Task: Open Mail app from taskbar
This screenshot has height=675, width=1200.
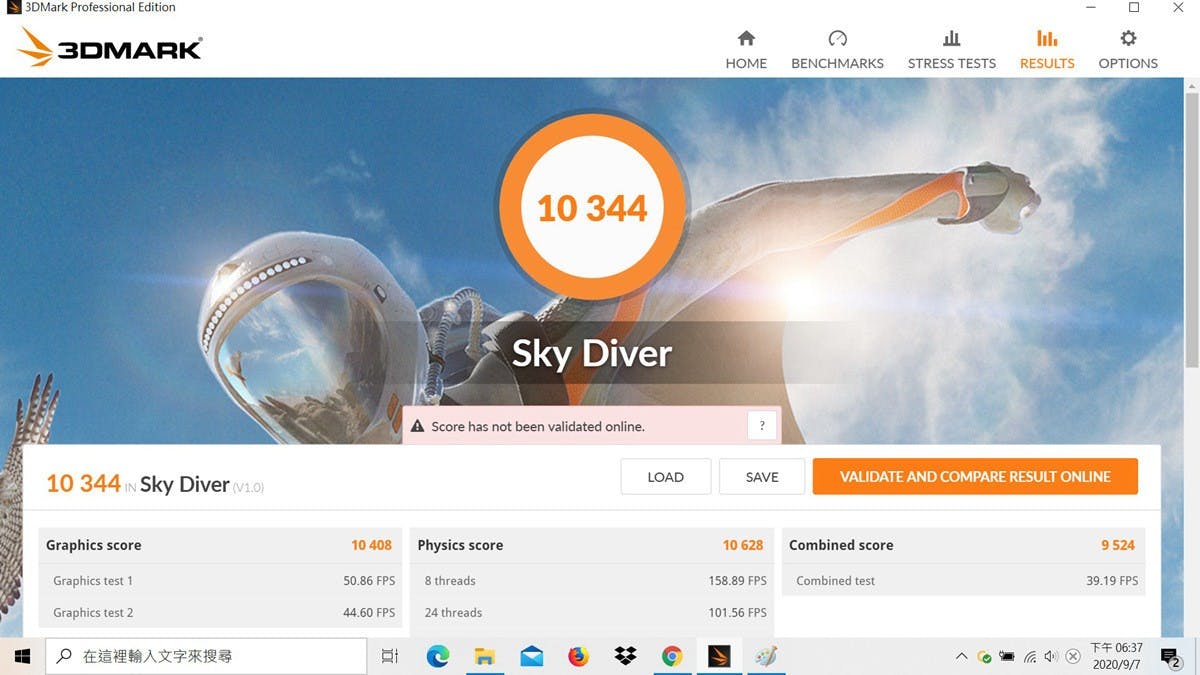Action: point(532,656)
